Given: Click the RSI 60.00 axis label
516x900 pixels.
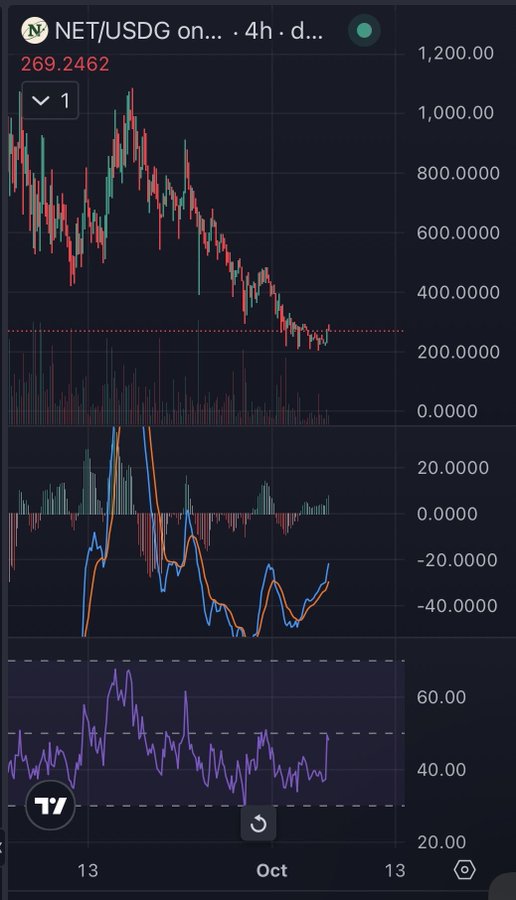Looking at the screenshot, I should point(441,697).
